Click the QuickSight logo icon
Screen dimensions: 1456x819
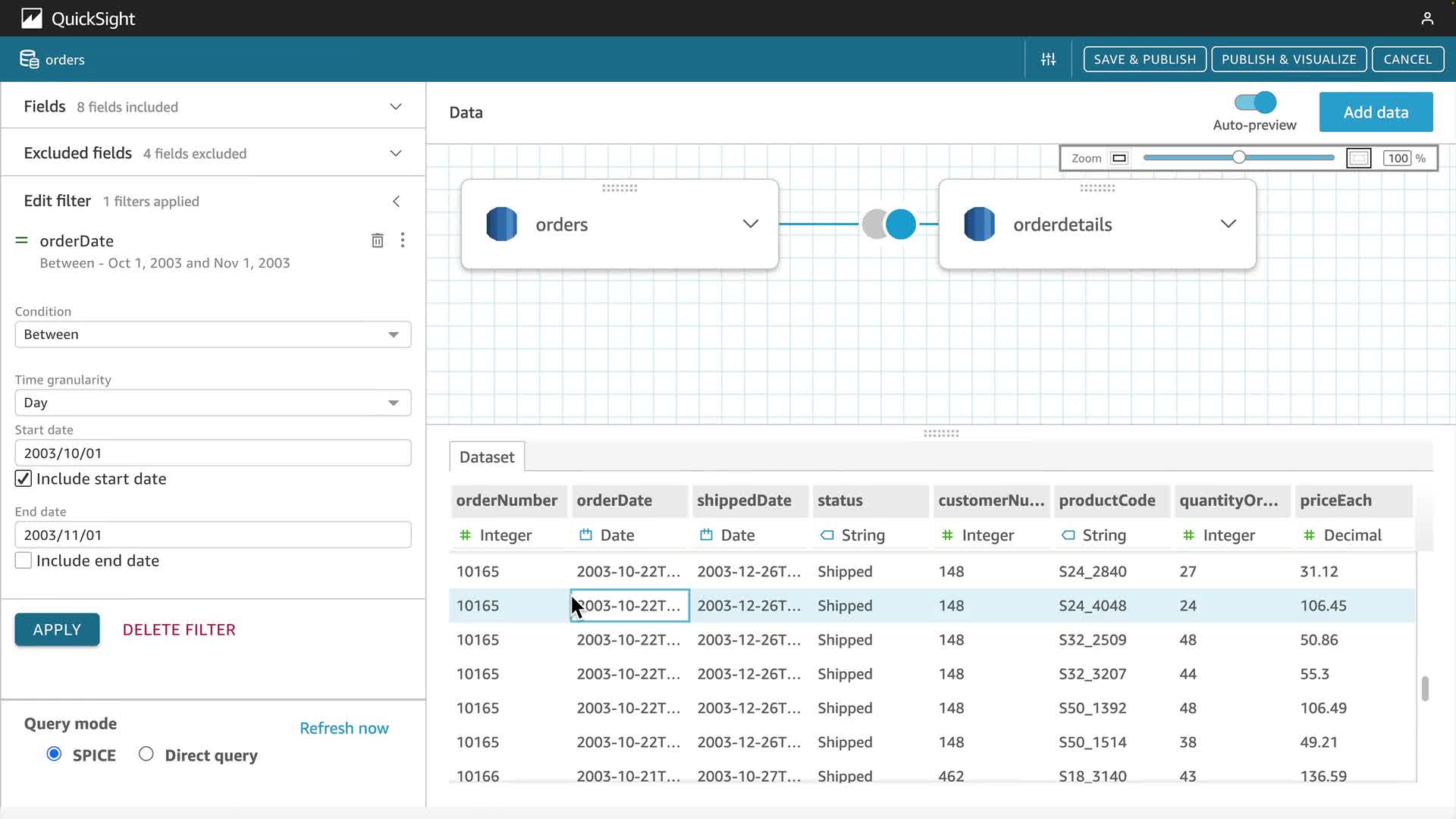point(31,18)
